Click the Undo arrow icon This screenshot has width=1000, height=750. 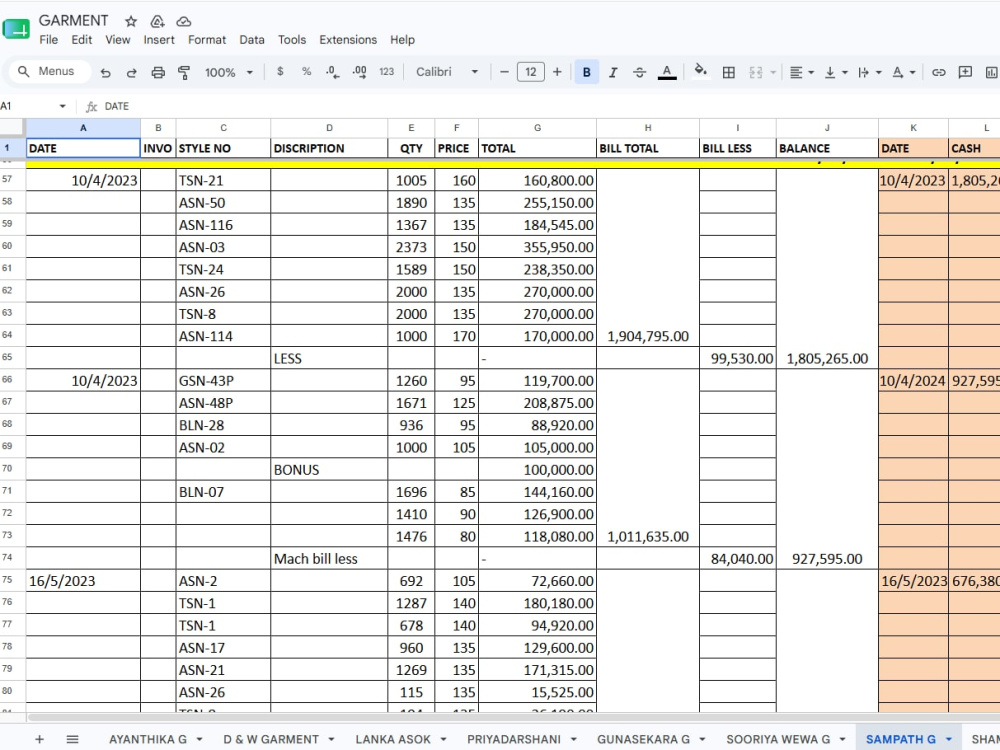106,73
